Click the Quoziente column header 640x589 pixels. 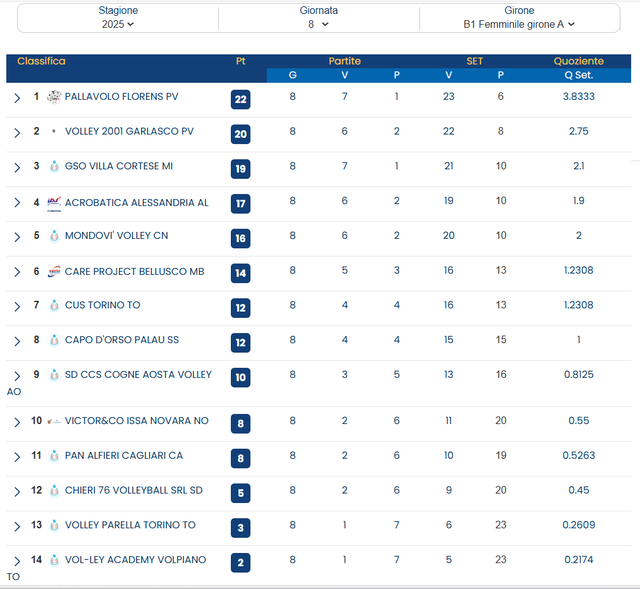578,61
